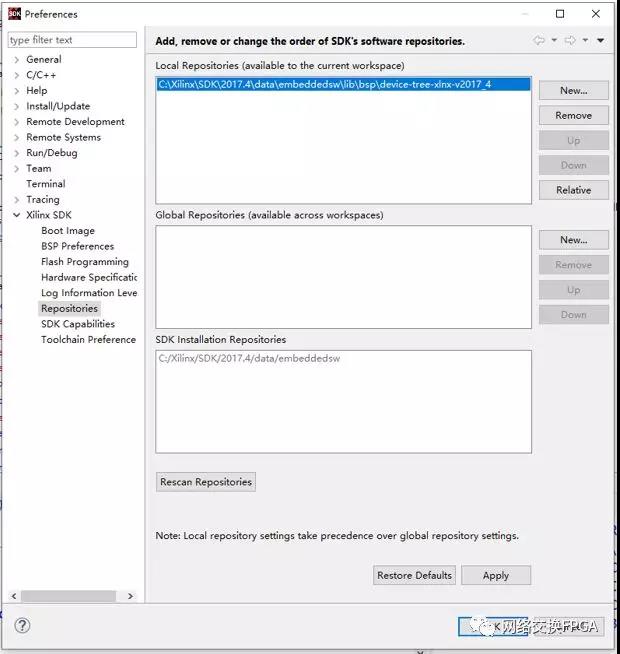Screen dimensions: 620x654
Task: Click the type filter text field
Action: pos(72,40)
